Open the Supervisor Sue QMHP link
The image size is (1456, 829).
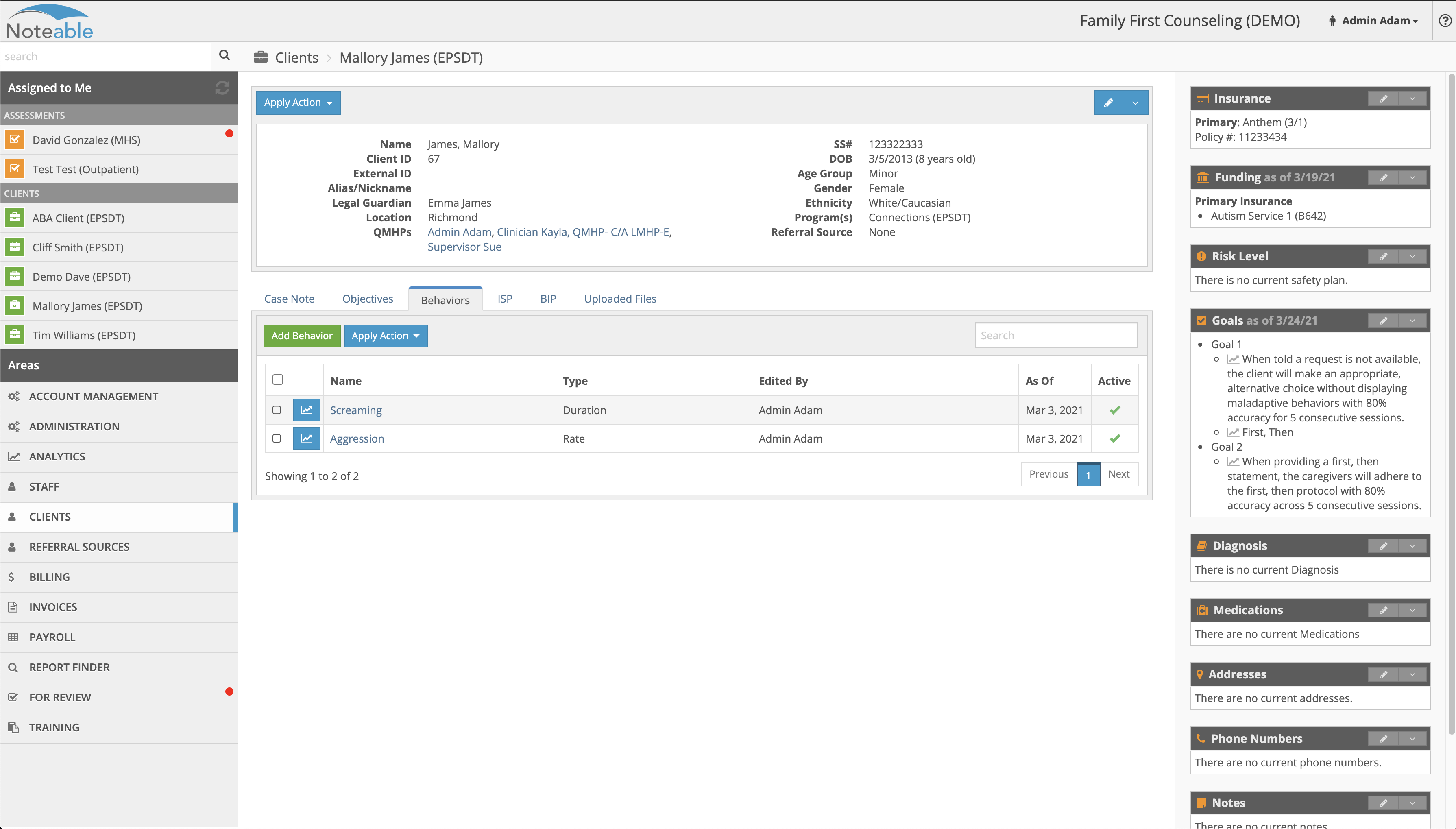coord(464,247)
